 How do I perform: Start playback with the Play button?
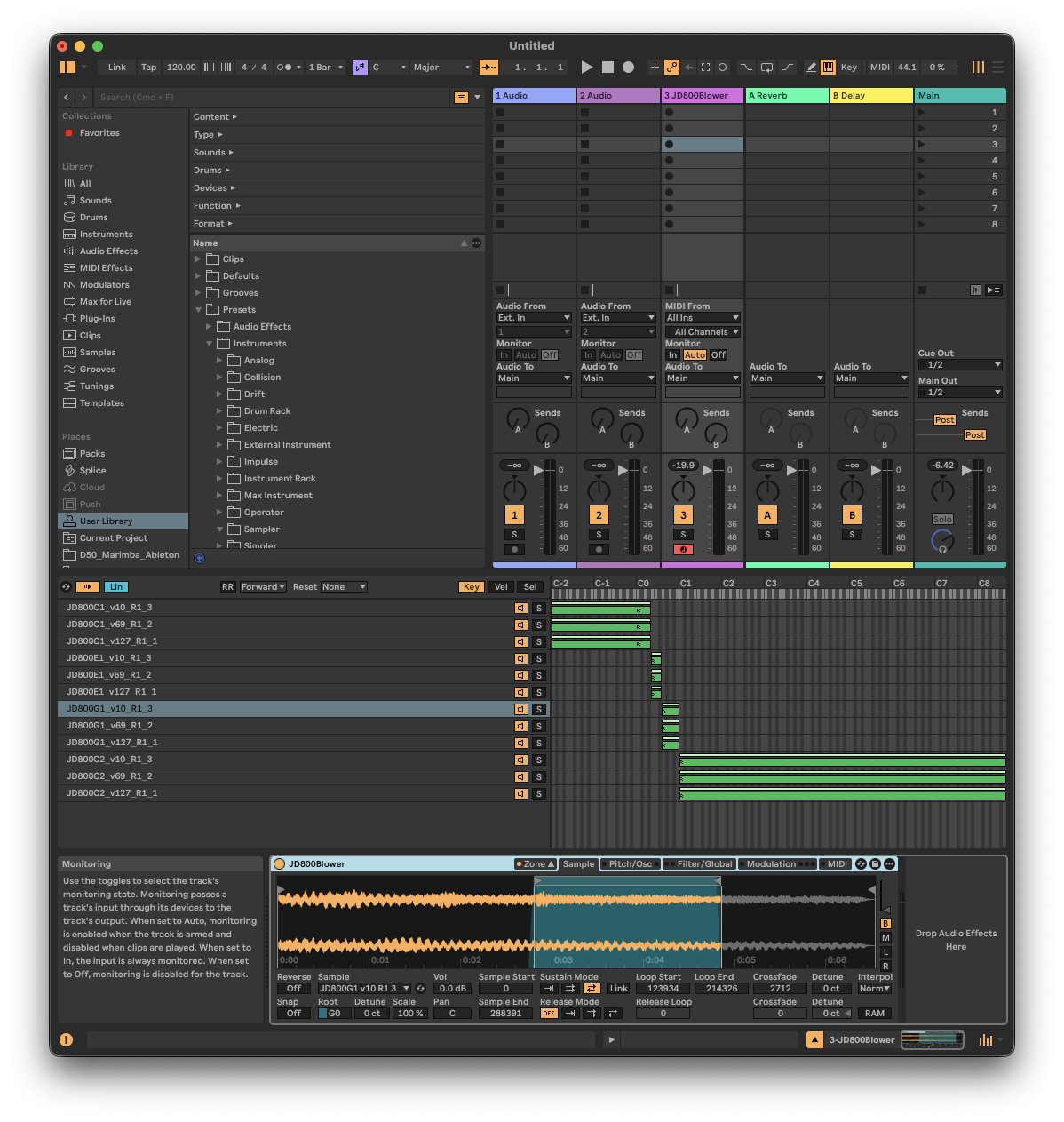(587, 67)
